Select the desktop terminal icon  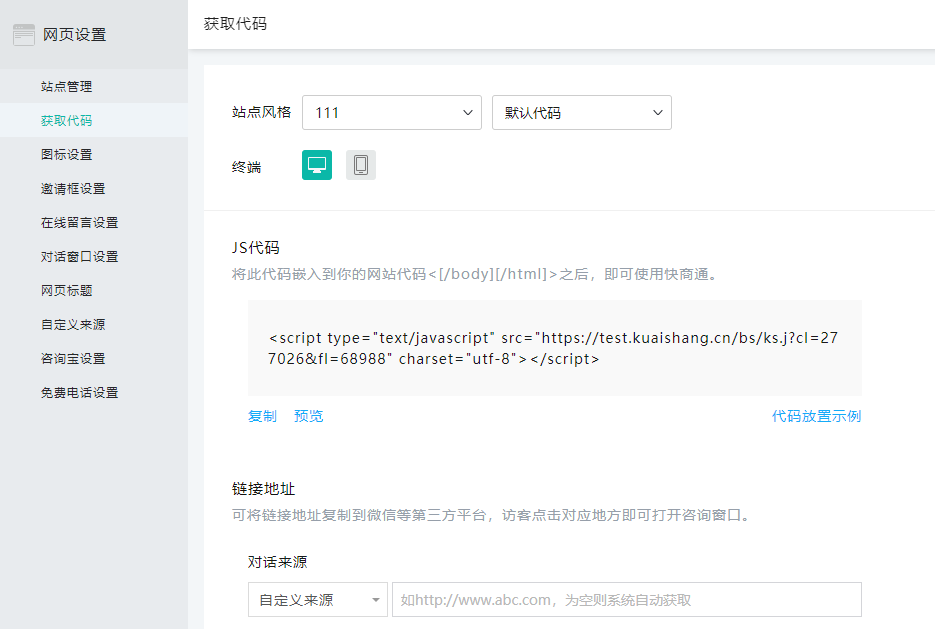click(x=317, y=165)
